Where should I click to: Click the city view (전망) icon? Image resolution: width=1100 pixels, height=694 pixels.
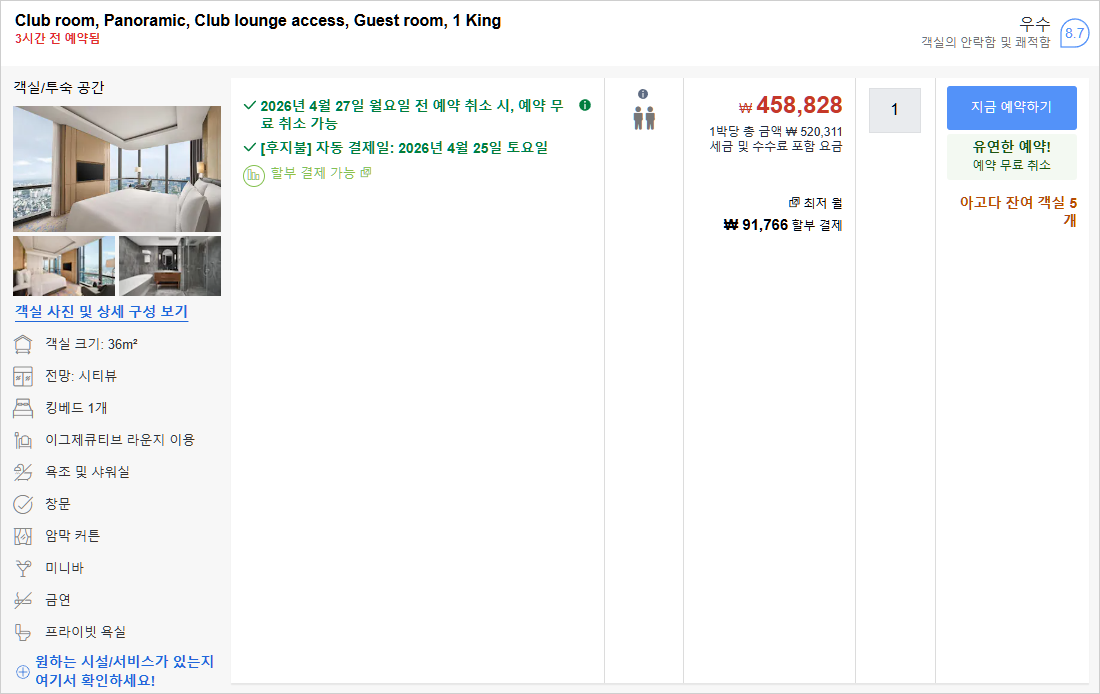pos(23,376)
